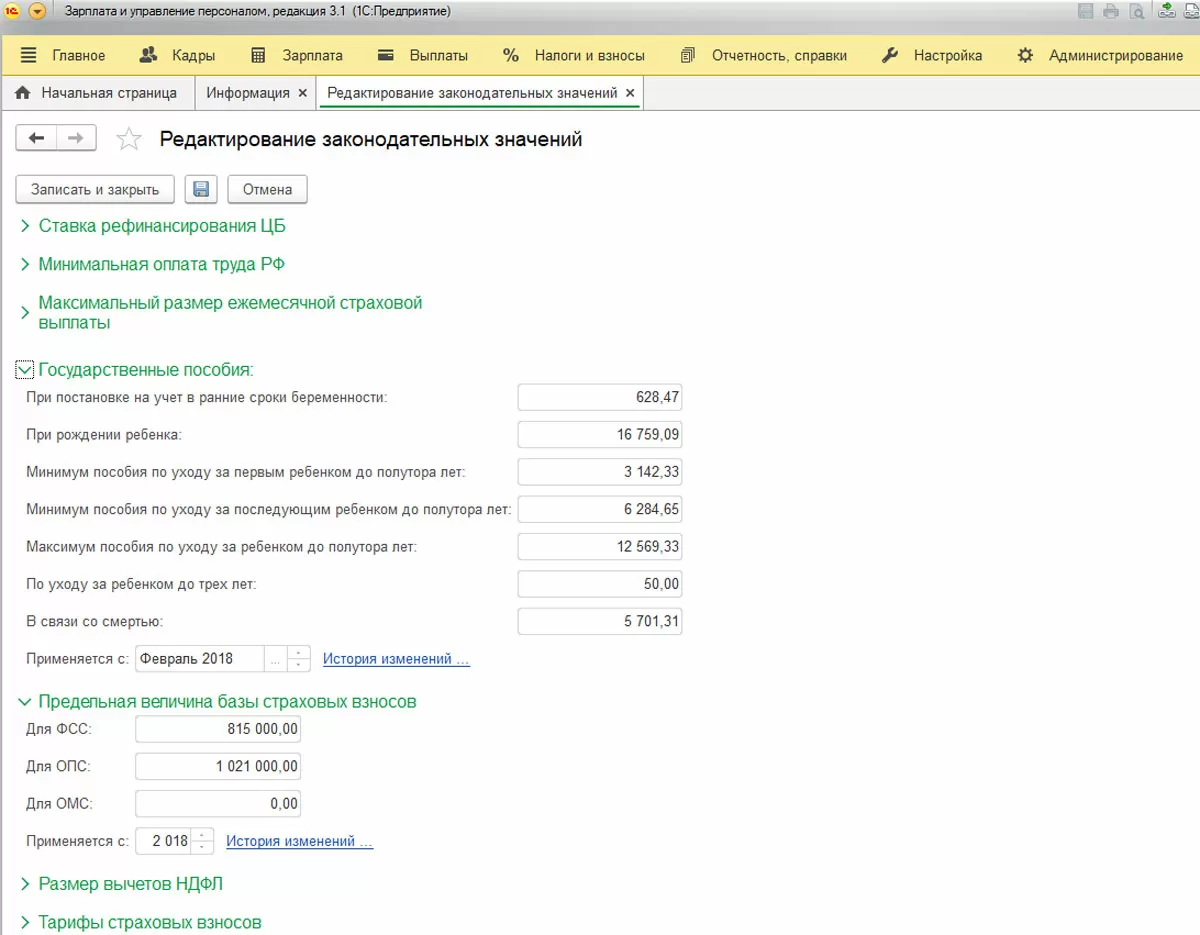The image size is (1200, 935).
Task: Click the year field showing 2 018
Action: tap(164, 841)
